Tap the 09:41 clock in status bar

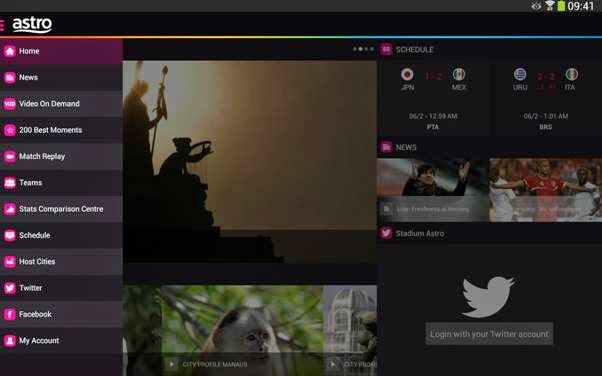coord(581,6)
